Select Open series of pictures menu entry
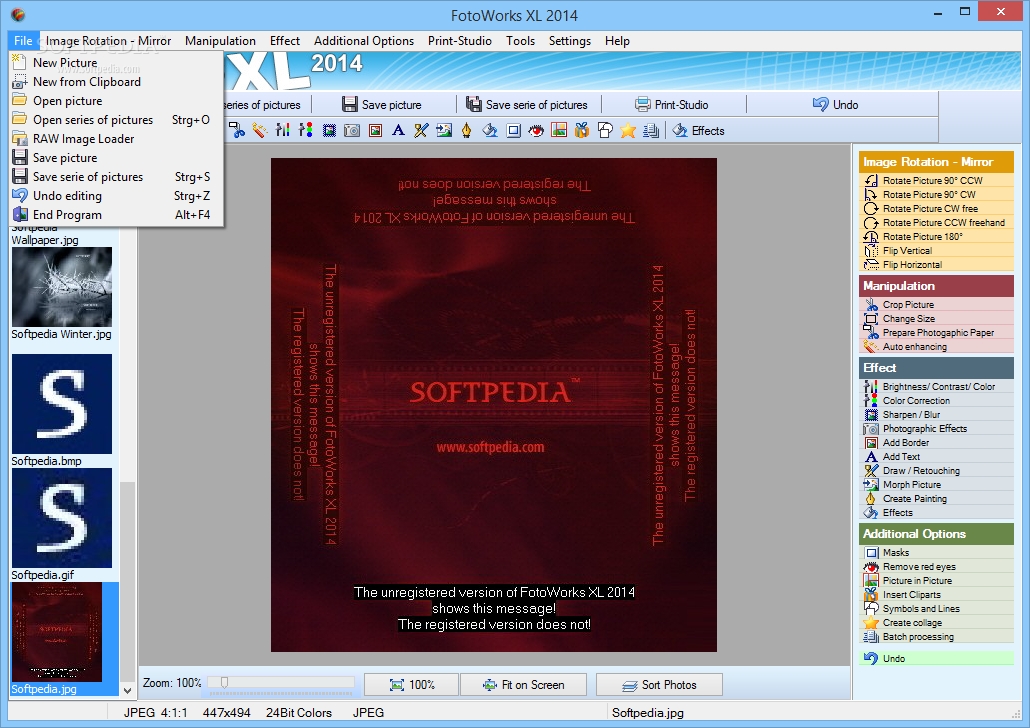 pos(117,120)
